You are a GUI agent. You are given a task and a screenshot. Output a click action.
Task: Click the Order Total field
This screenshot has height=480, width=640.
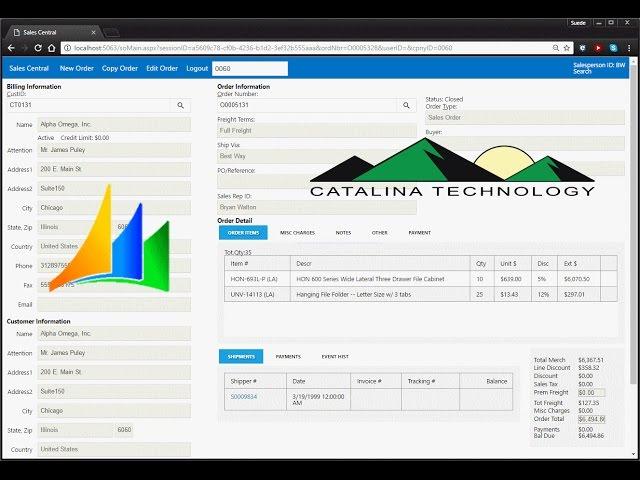pyautogui.click(x=591, y=419)
